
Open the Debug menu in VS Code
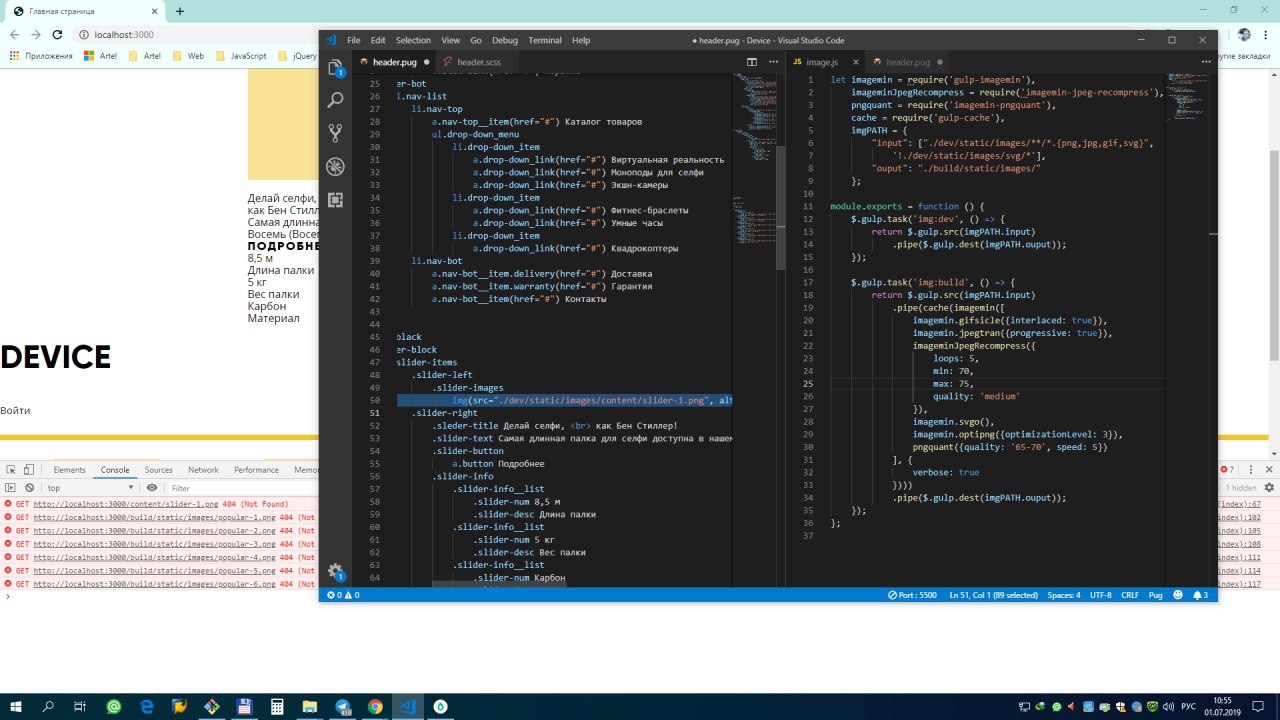(505, 40)
